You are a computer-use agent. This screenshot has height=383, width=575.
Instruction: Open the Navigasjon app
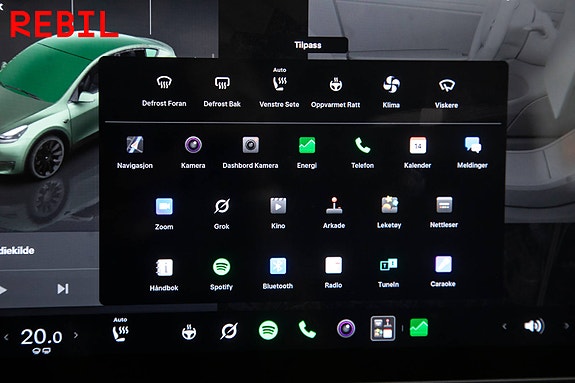(135, 152)
